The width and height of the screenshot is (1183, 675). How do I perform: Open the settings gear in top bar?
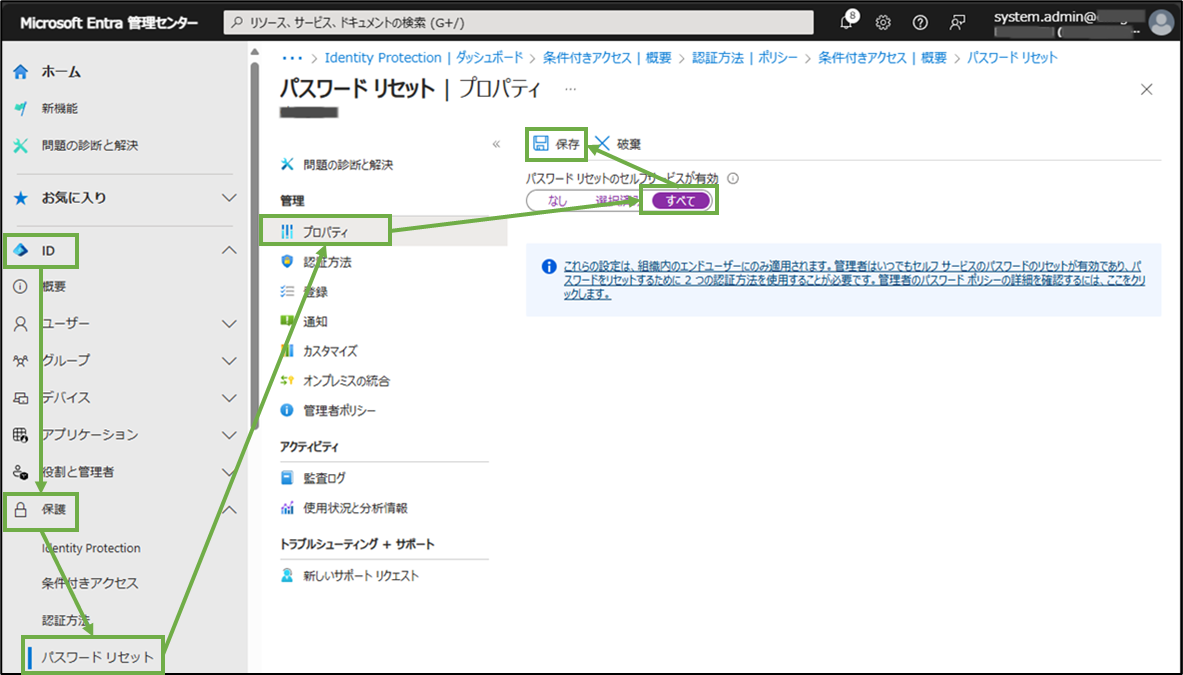click(x=882, y=22)
